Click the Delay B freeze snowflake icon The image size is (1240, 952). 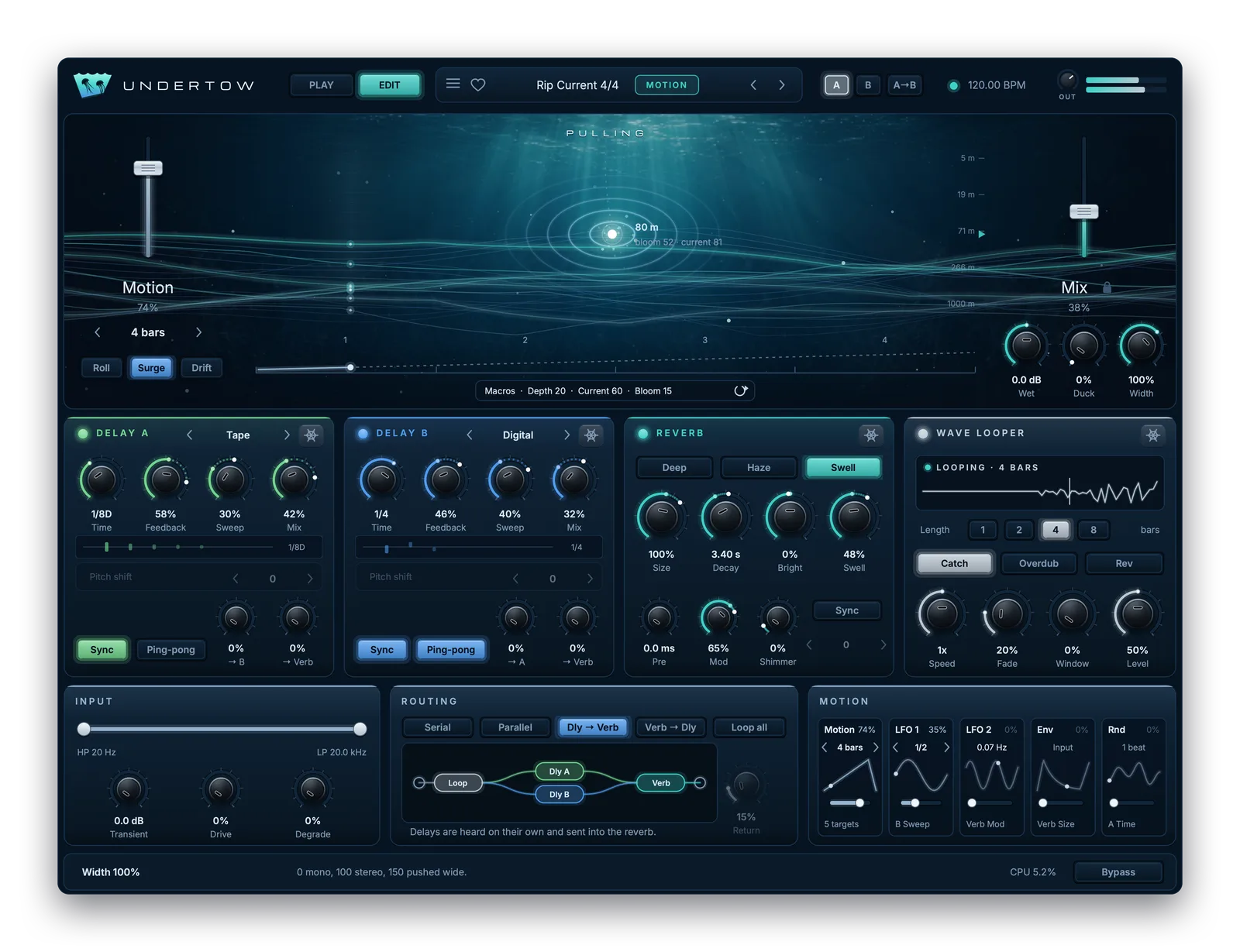[591, 435]
